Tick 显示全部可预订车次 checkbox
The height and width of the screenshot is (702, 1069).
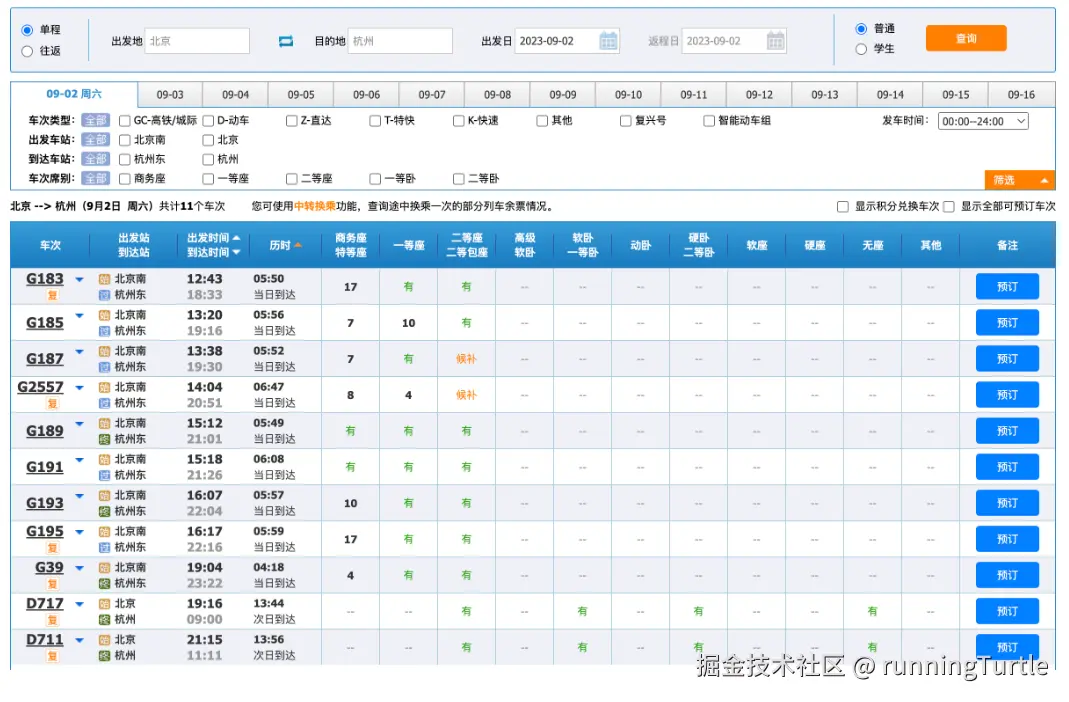(948, 207)
